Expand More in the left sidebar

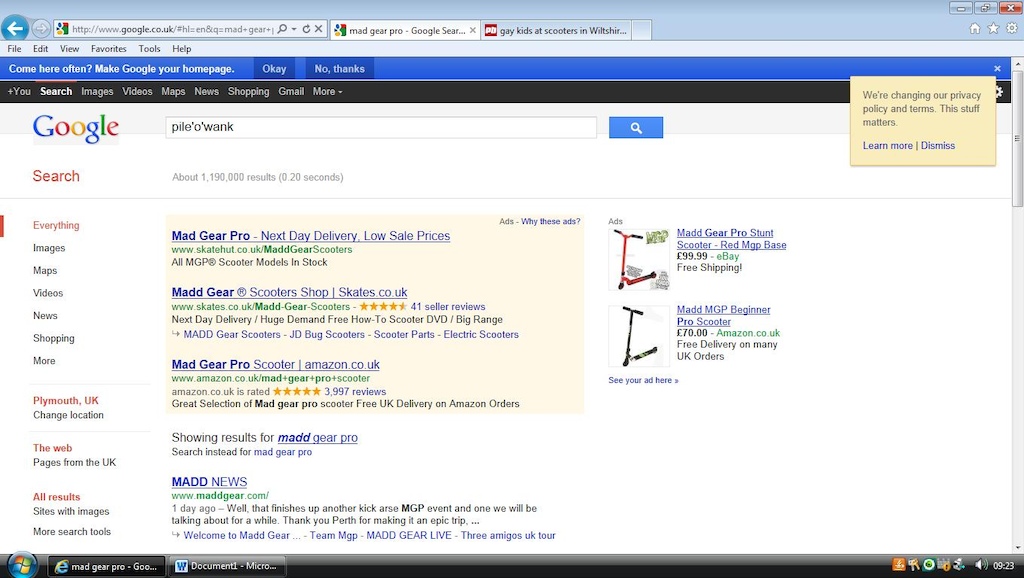pyautogui.click(x=44, y=361)
